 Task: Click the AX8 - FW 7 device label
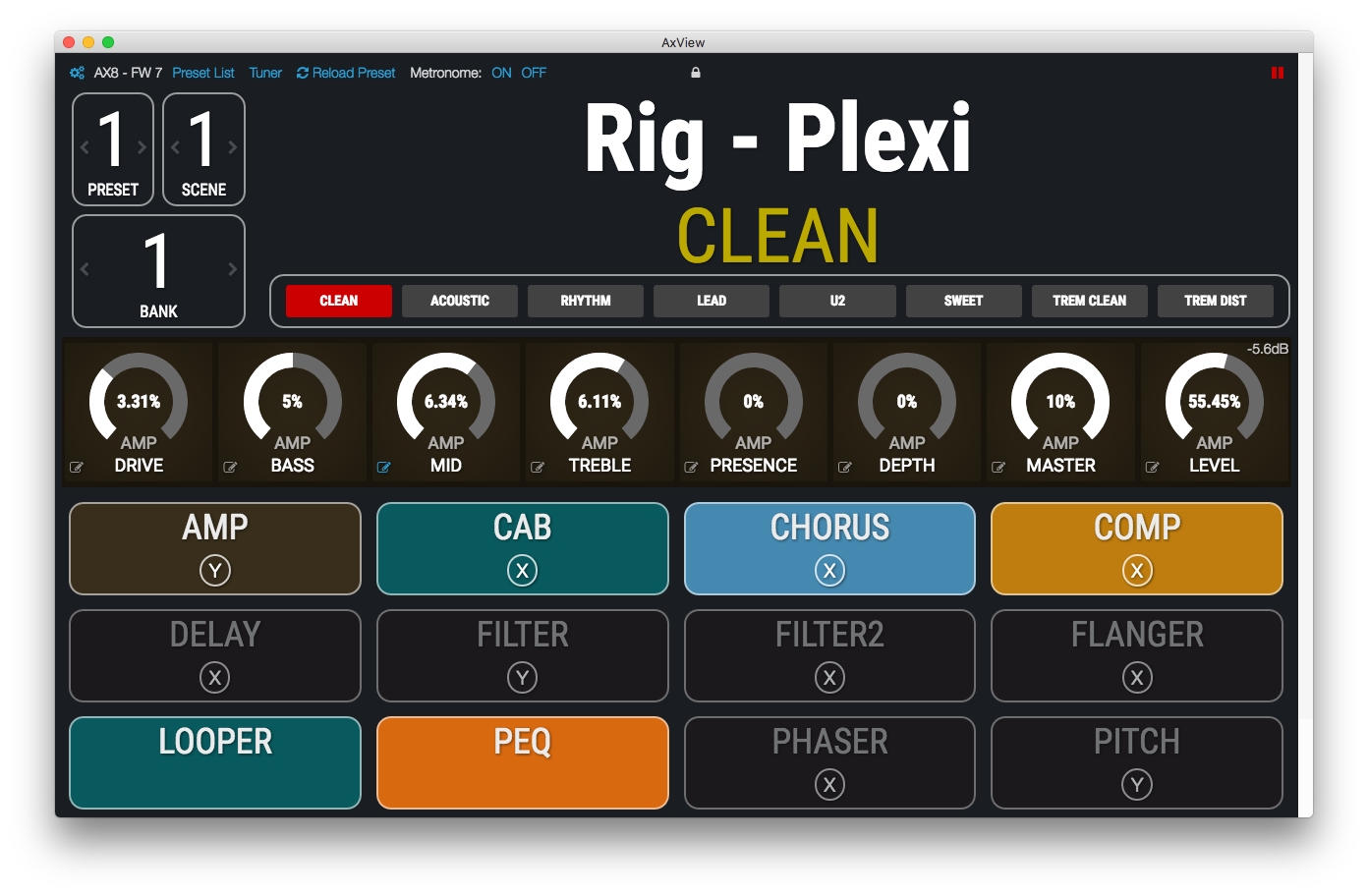pyautogui.click(x=128, y=73)
